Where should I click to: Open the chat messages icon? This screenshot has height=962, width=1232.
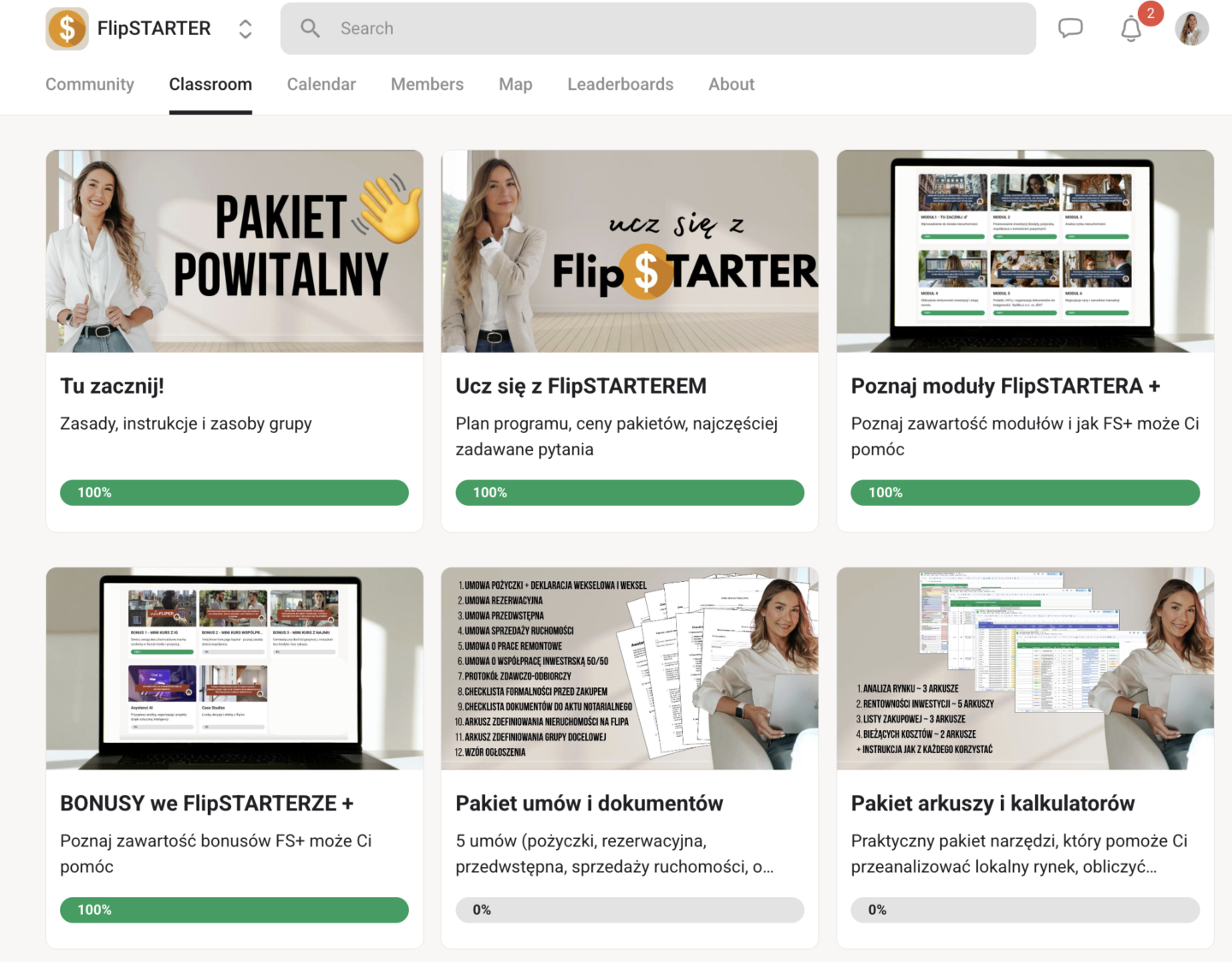pos(1070,28)
